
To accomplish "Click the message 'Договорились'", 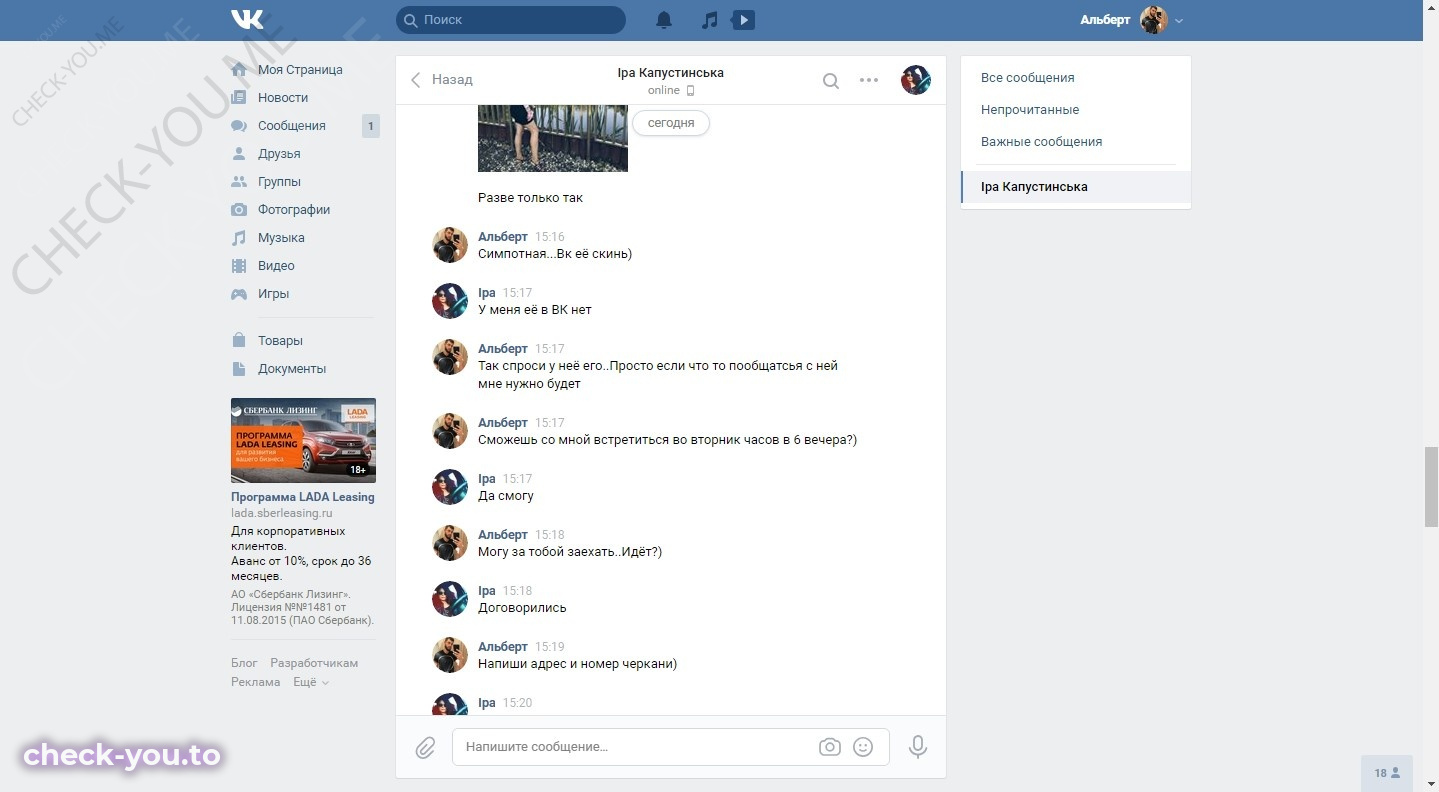I will (x=522, y=608).
